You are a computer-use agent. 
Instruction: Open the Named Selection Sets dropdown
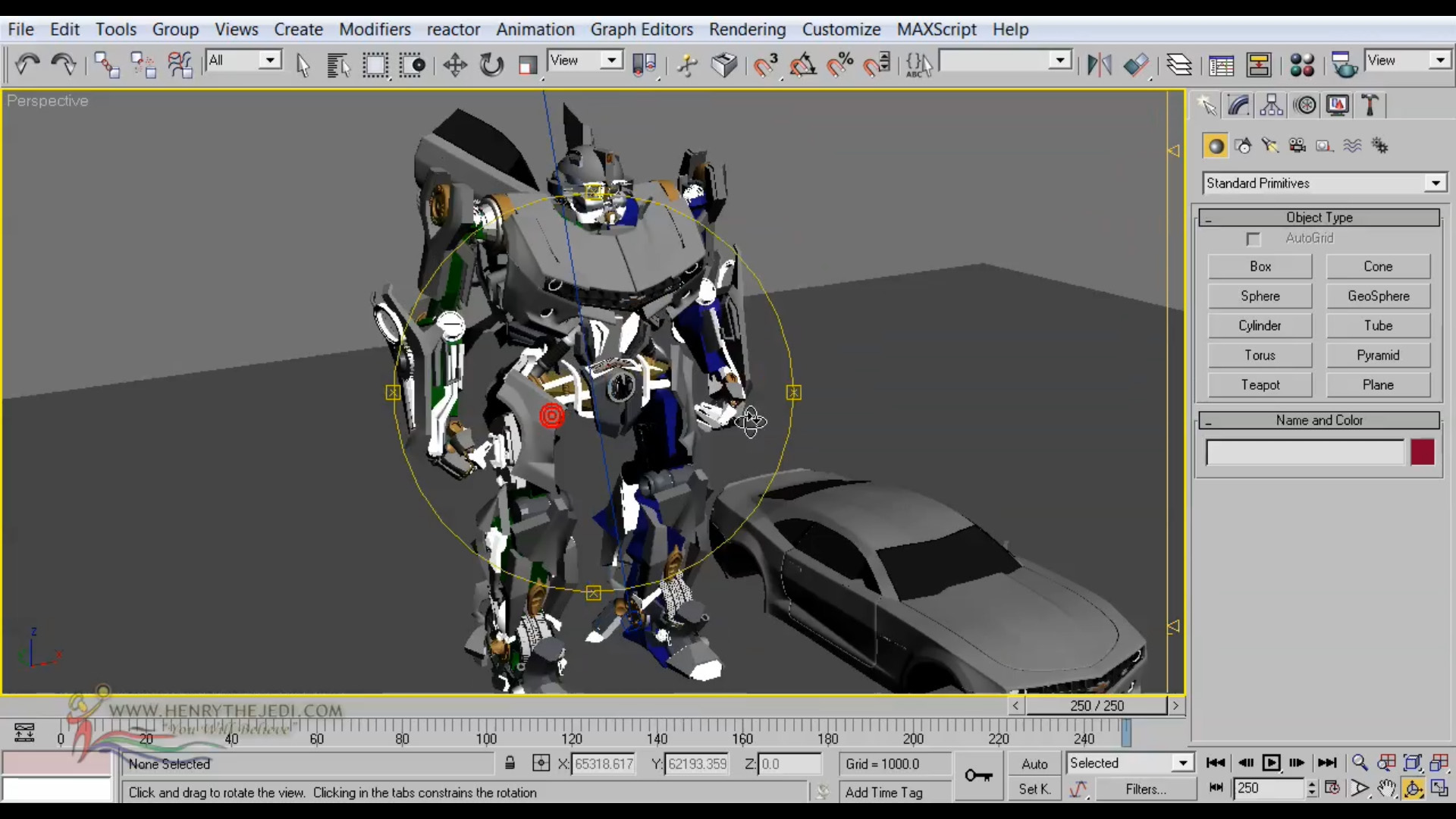1006,61
